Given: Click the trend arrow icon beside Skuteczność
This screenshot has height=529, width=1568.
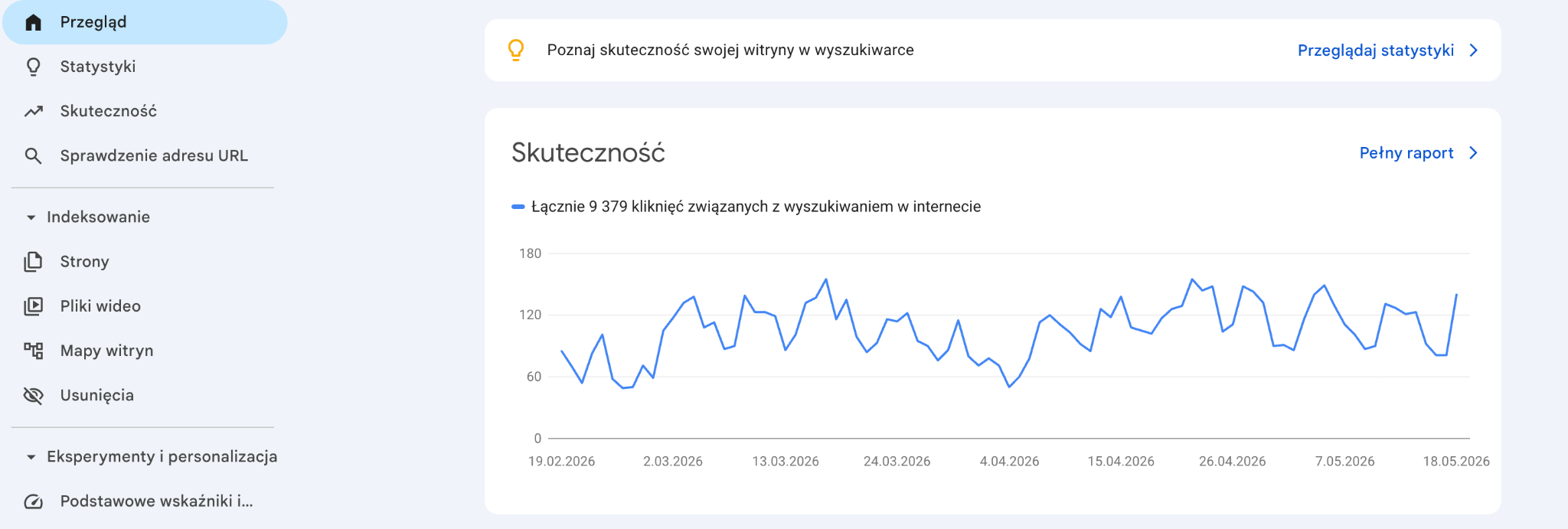Looking at the screenshot, I should [33, 111].
